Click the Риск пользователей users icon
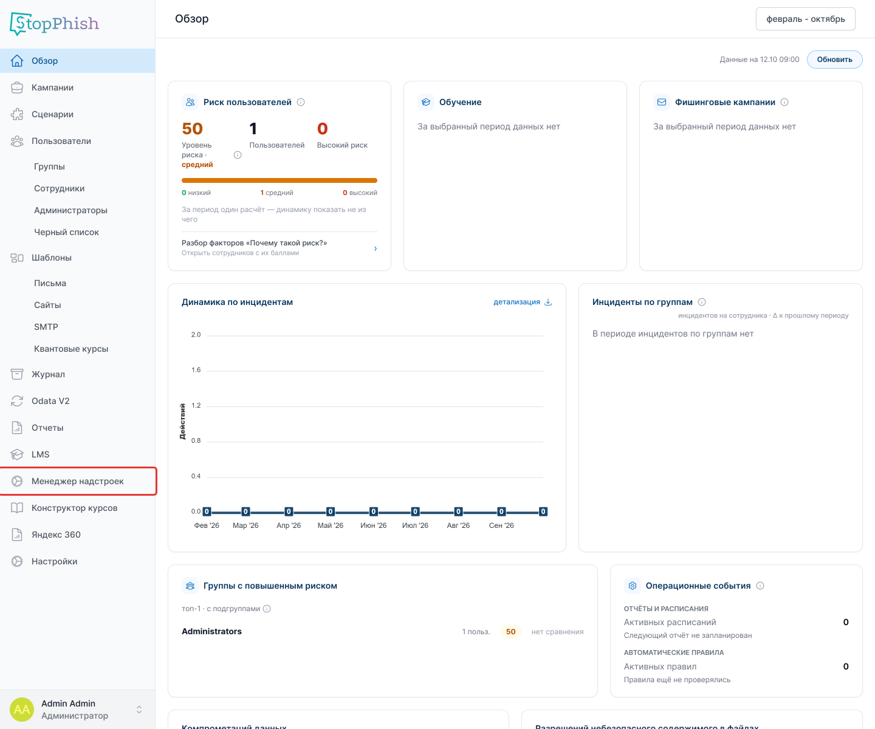The width and height of the screenshot is (875, 729). coord(190,102)
